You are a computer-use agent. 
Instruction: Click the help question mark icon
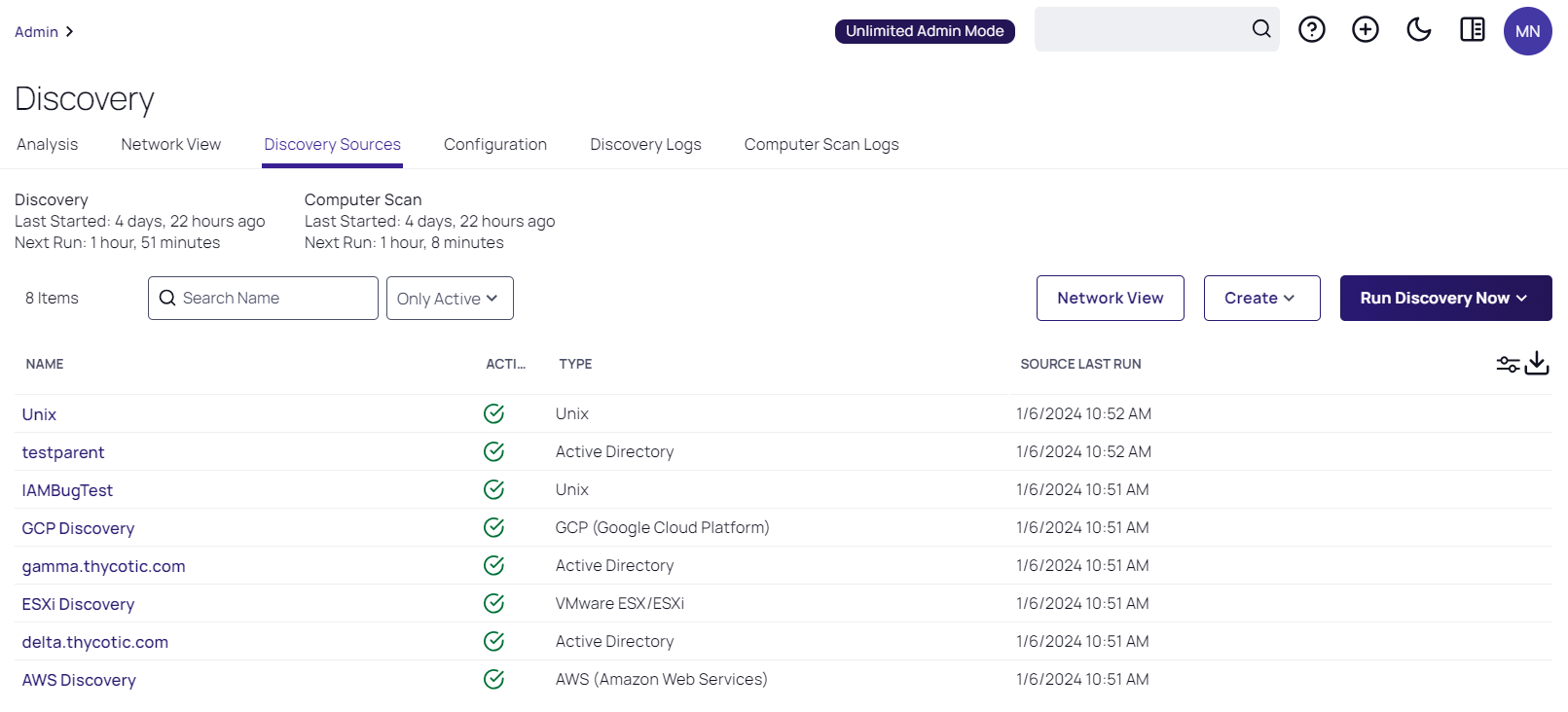click(1312, 30)
